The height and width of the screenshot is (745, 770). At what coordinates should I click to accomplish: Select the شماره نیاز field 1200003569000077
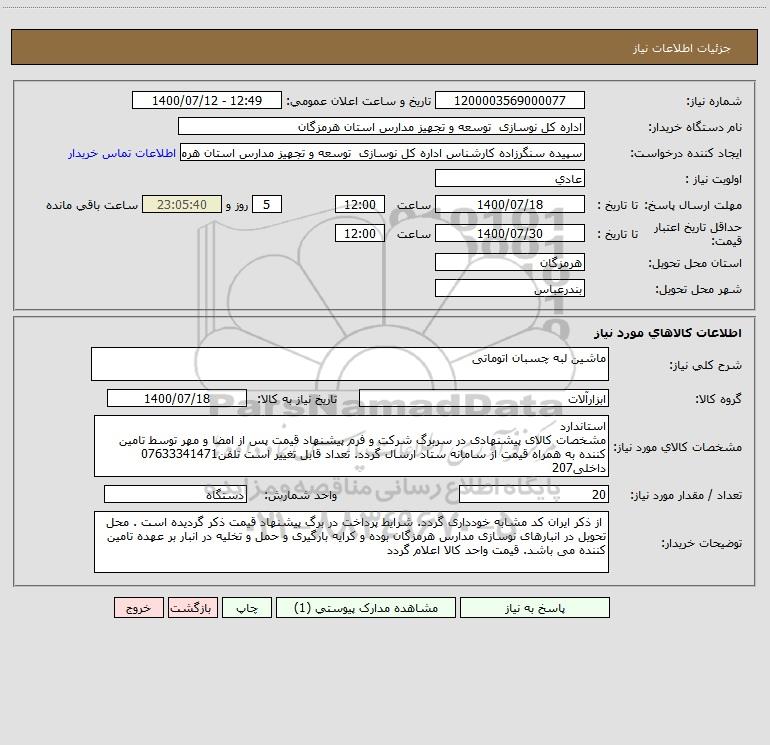[x=510, y=101]
